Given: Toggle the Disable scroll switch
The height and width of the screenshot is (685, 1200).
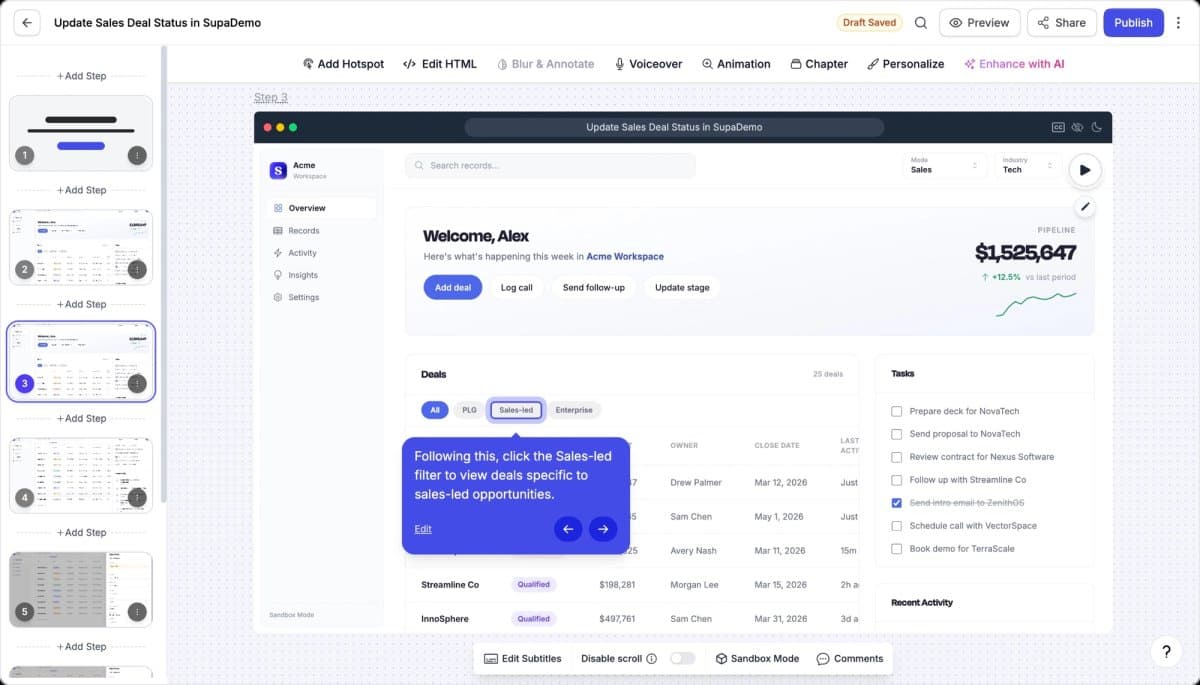Looking at the screenshot, I should pos(682,659).
